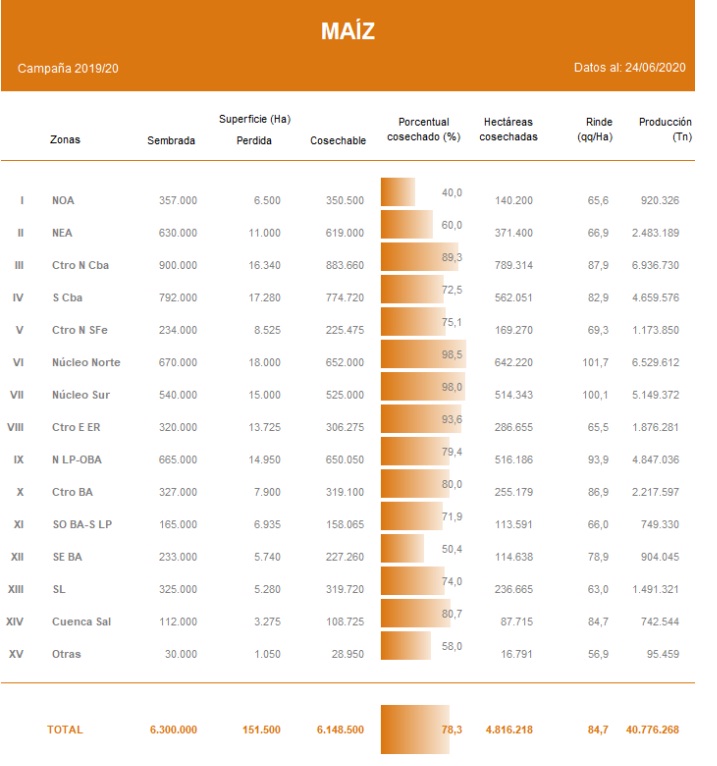Click the SE BA 50,4 percent bar
Screen dimensions: 717x766
point(402,549)
